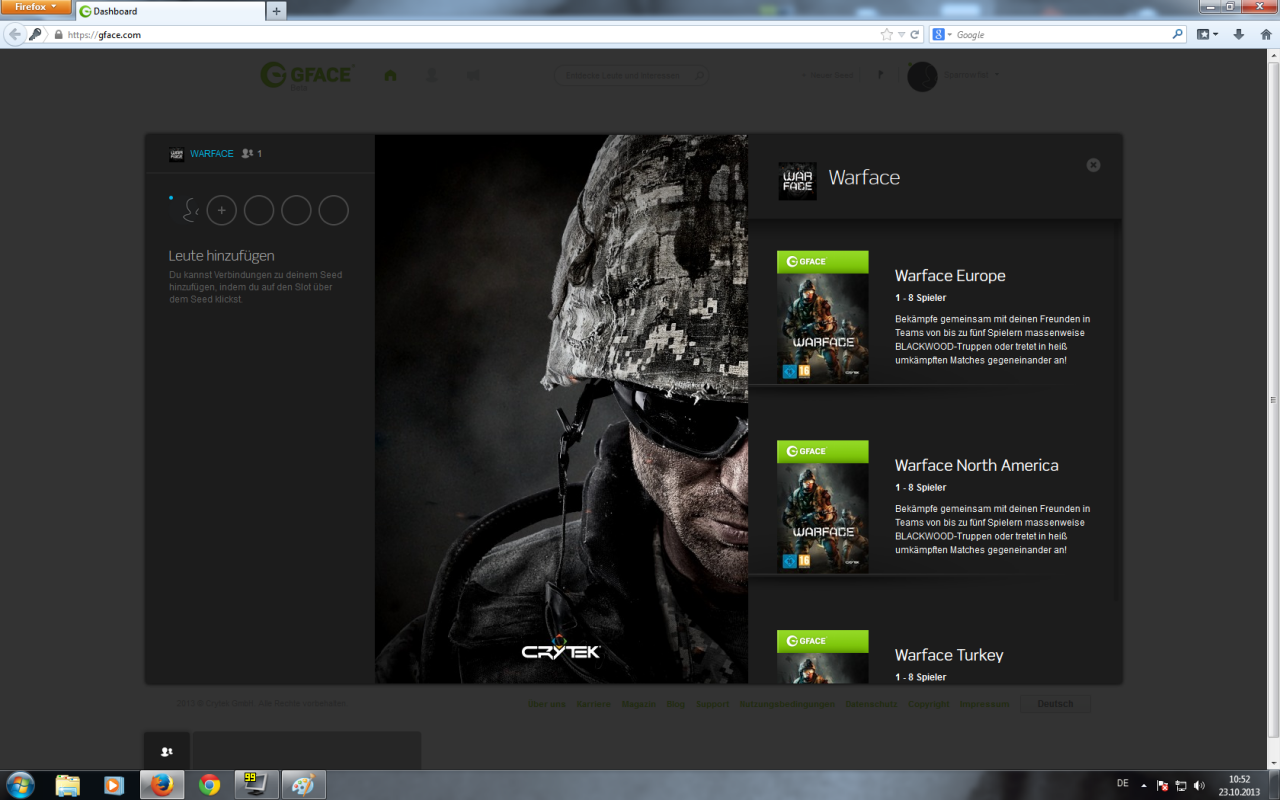Open the Über uns footer link

pyautogui.click(x=546, y=704)
